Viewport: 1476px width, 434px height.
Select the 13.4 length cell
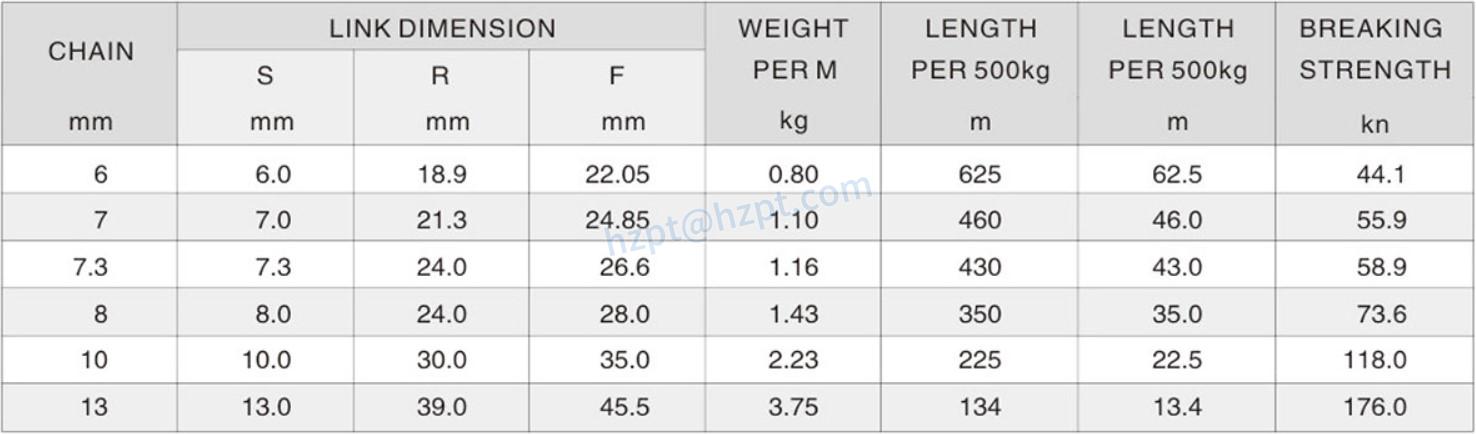point(1176,407)
